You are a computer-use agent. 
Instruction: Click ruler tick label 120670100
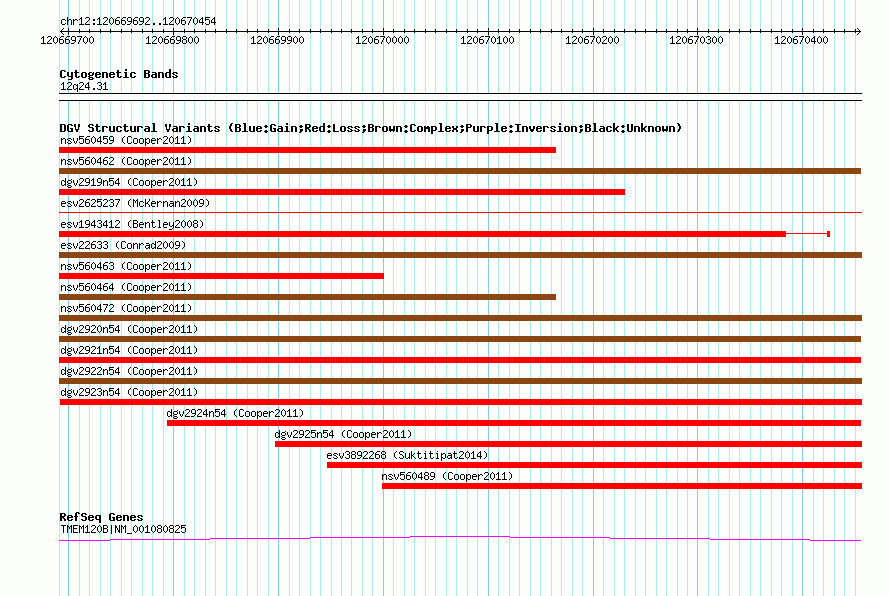coord(488,40)
